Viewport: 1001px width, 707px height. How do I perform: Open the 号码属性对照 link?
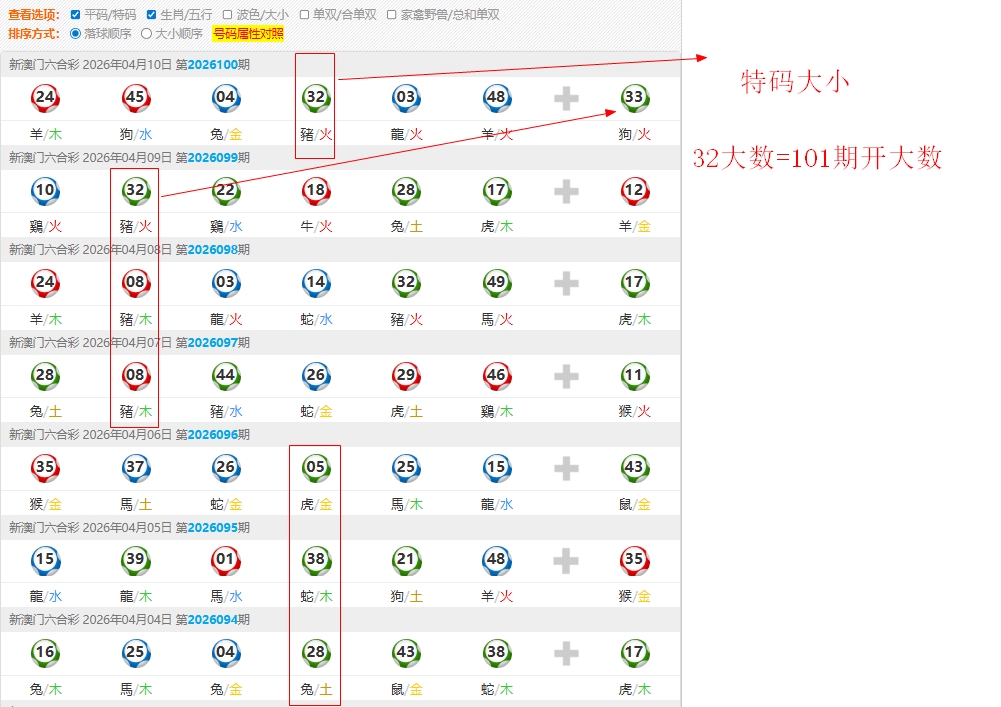click(x=247, y=33)
